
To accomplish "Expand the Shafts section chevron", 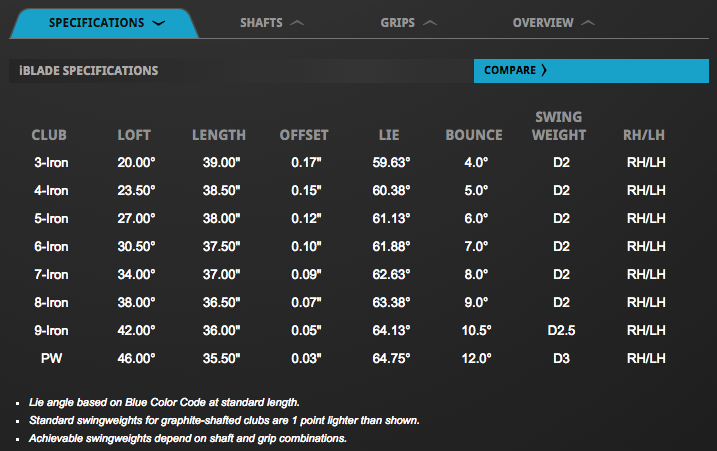I will click(x=297, y=23).
